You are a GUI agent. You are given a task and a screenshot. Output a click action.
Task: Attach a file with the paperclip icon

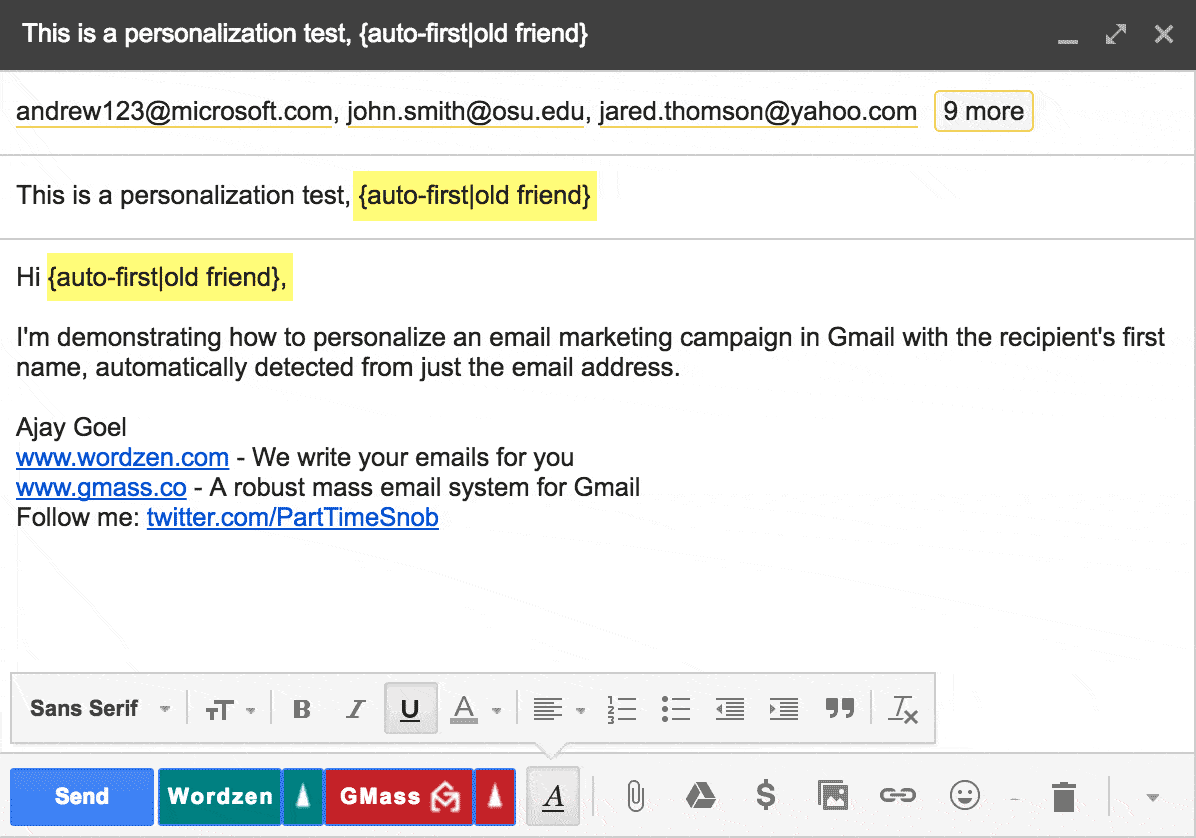(634, 796)
